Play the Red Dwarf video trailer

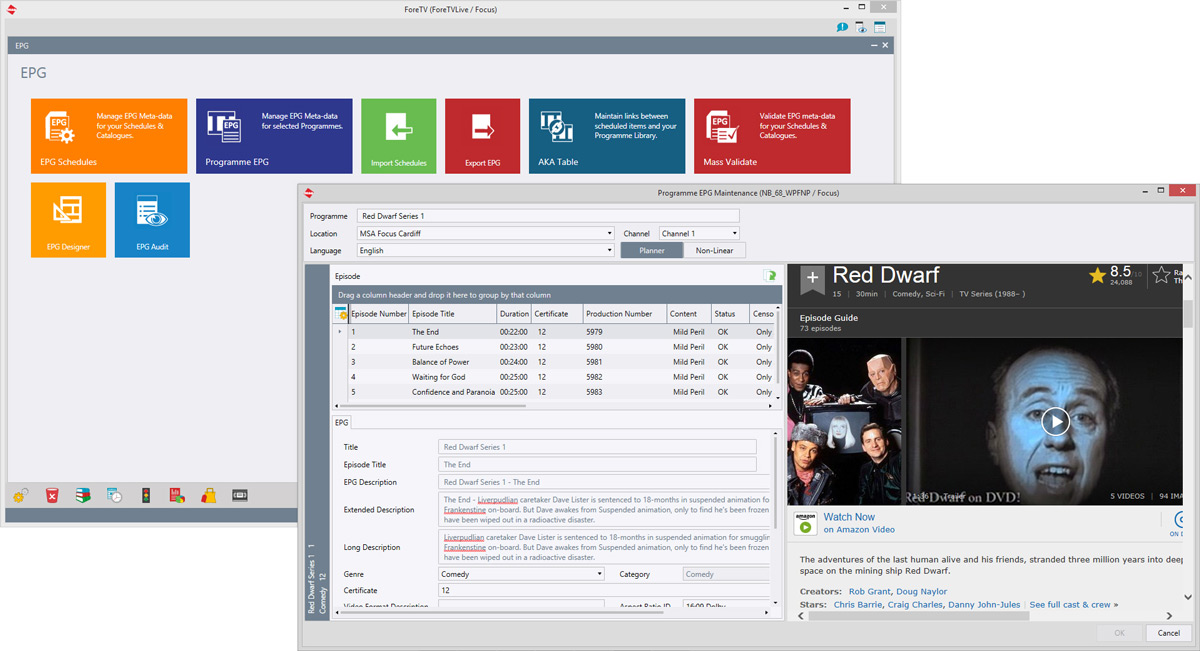pos(1055,421)
